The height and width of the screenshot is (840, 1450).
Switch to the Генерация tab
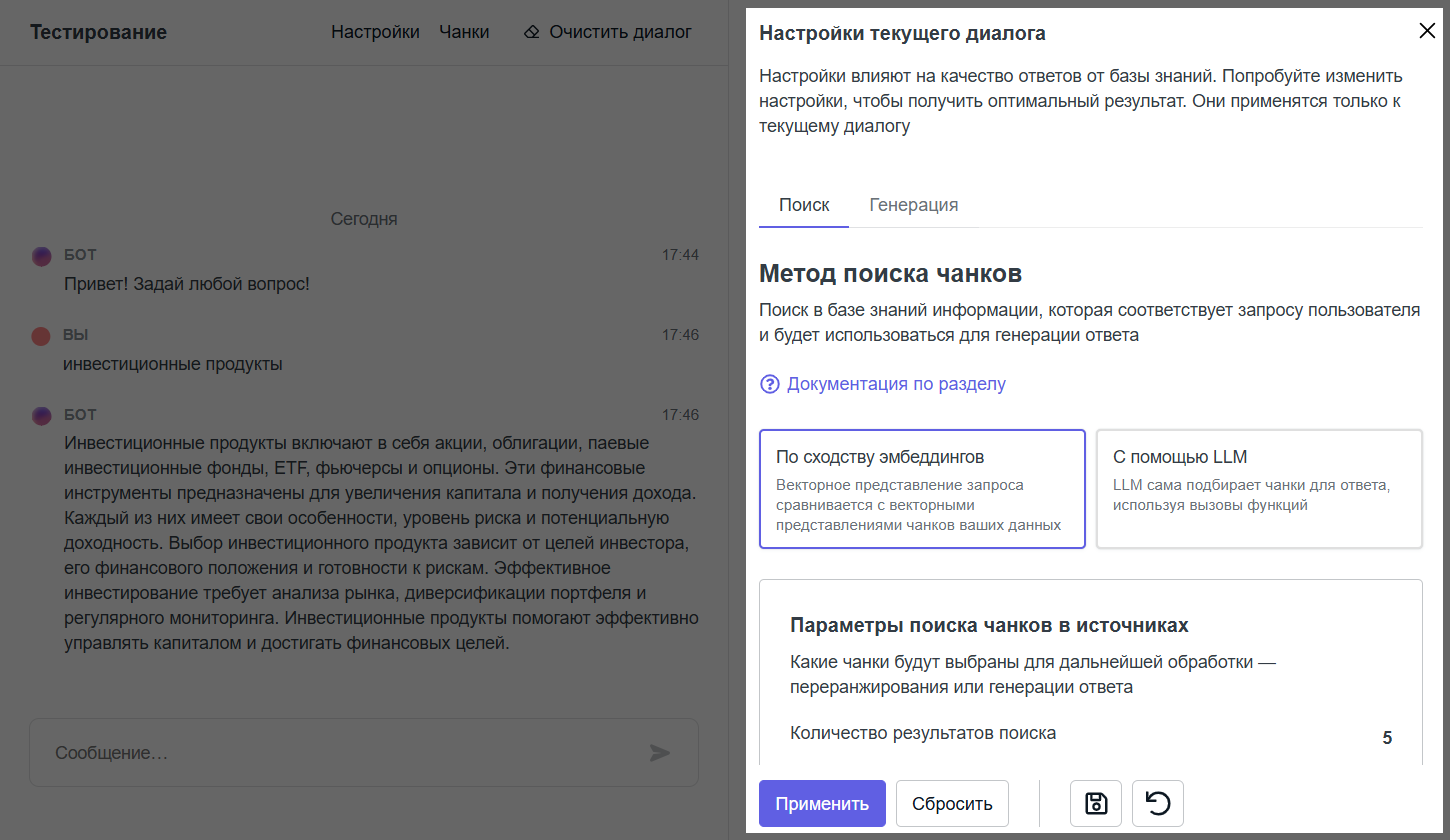pyautogui.click(x=913, y=205)
